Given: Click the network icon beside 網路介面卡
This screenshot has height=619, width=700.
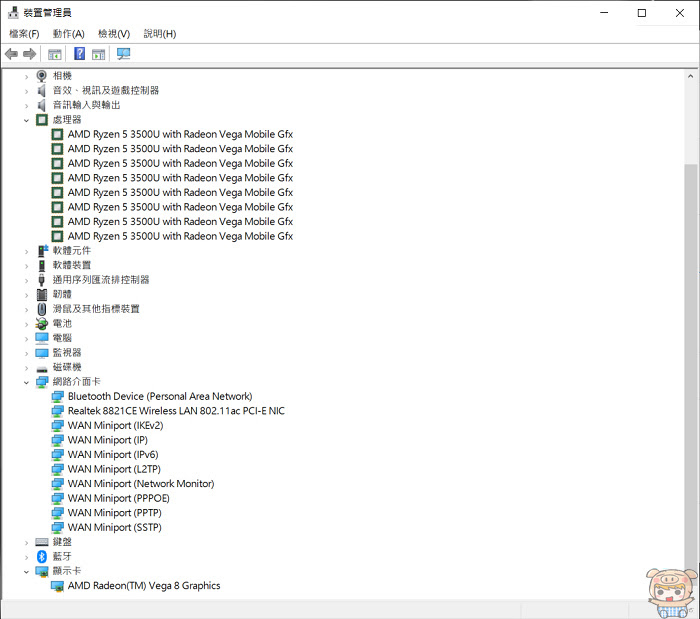Looking at the screenshot, I should pyautogui.click(x=42, y=382).
